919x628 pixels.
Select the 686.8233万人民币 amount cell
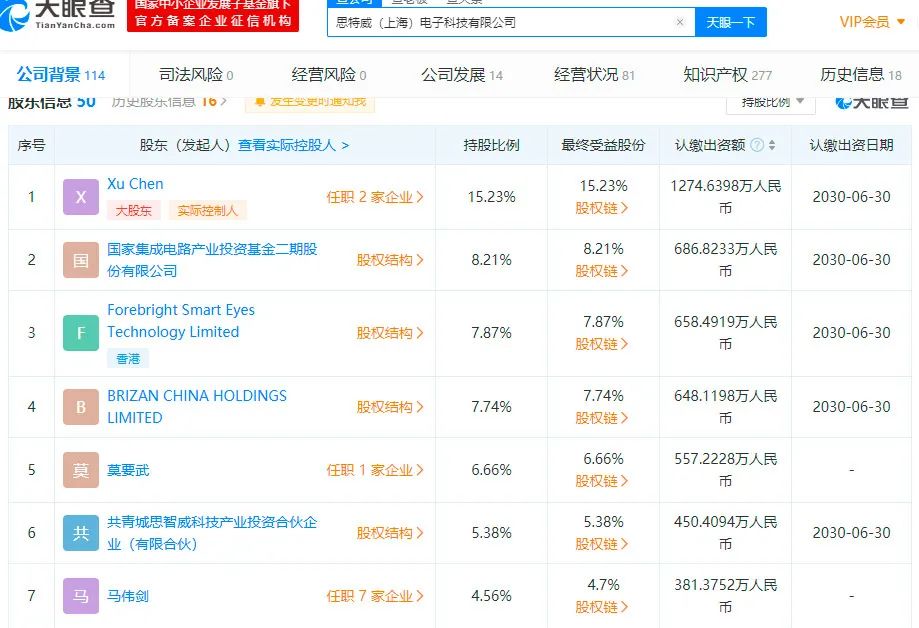coord(726,260)
